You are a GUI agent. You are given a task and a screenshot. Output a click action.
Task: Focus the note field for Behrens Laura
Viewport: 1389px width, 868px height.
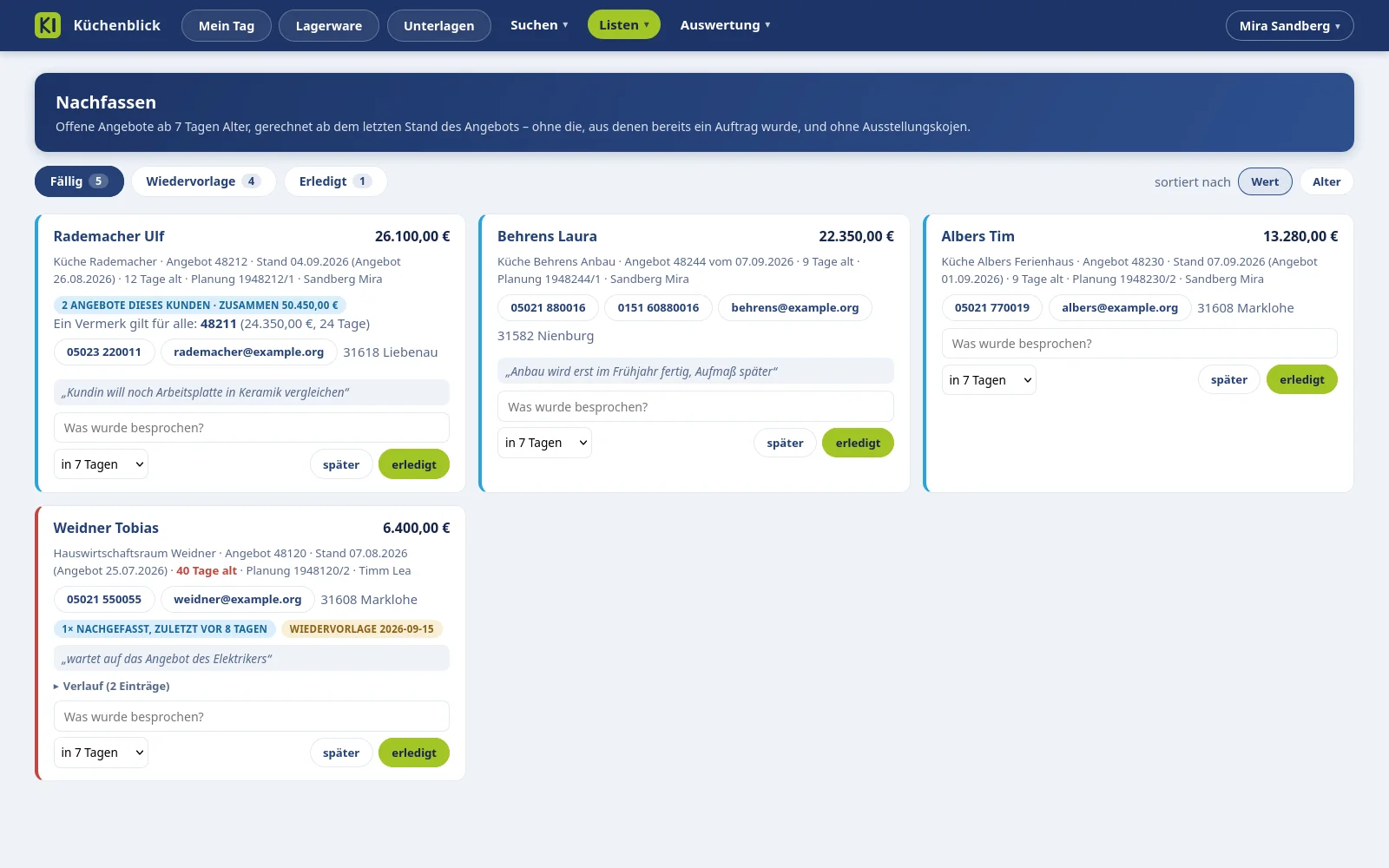coord(695,406)
